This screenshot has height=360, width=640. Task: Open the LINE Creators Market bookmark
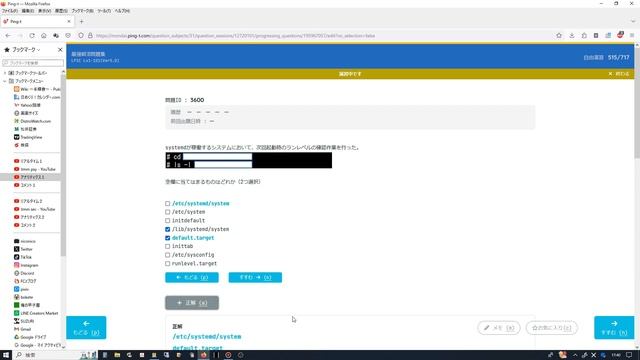[x=36, y=313]
